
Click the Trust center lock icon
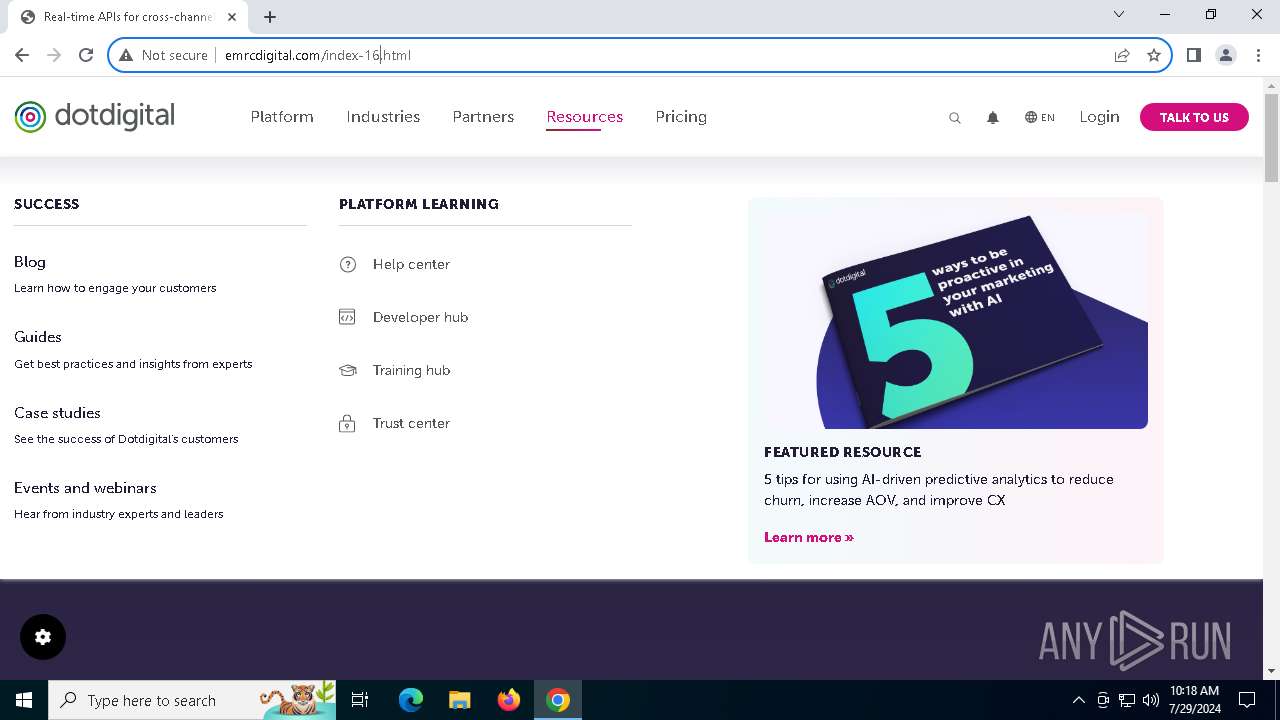coord(348,423)
